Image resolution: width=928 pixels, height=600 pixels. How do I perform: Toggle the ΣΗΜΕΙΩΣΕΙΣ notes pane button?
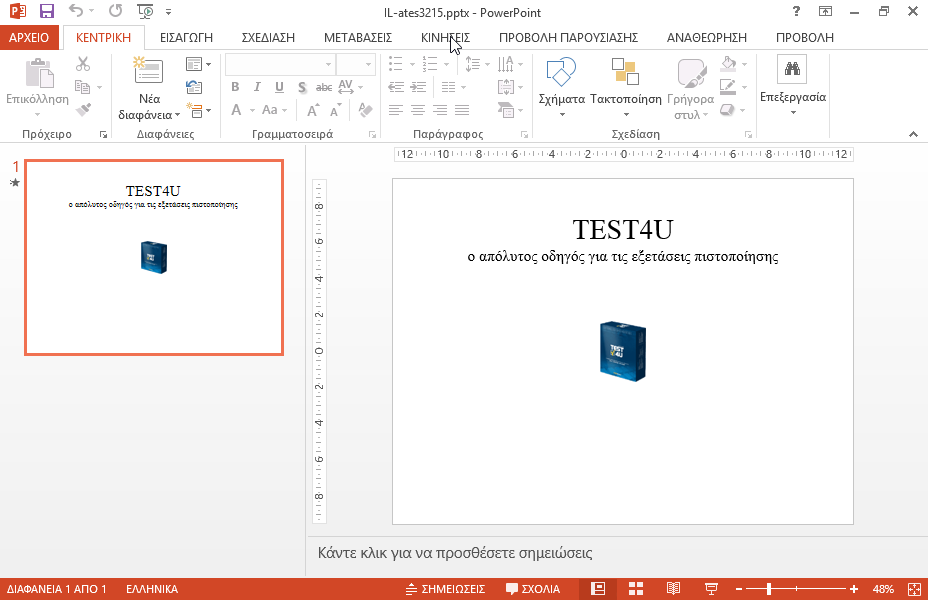tap(445, 589)
